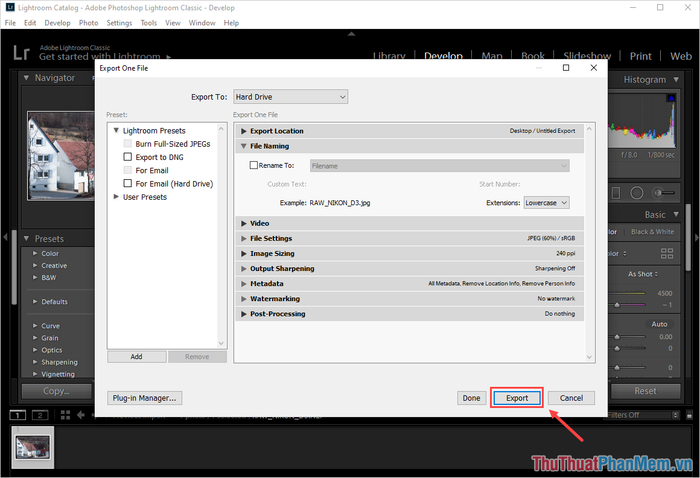Collapse the Histogram panel triangle

click(x=676, y=79)
